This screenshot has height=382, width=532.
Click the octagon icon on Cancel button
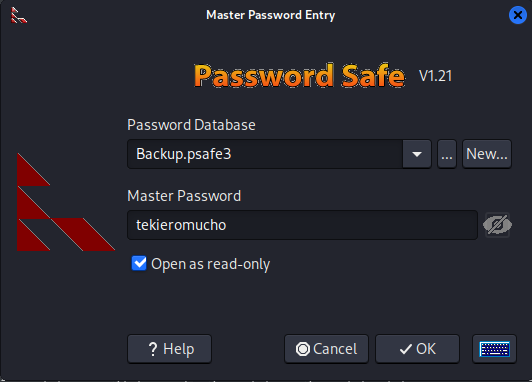point(303,349)
